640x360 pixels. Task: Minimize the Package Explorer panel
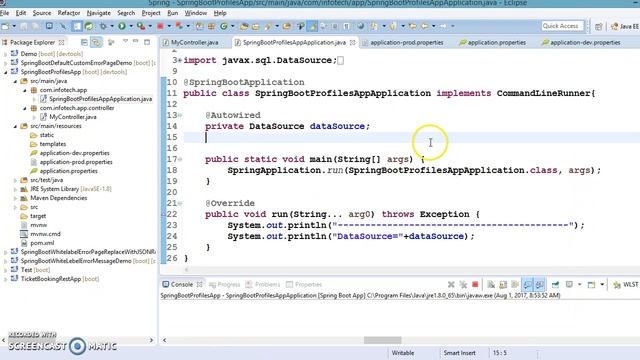click(136, 42)
